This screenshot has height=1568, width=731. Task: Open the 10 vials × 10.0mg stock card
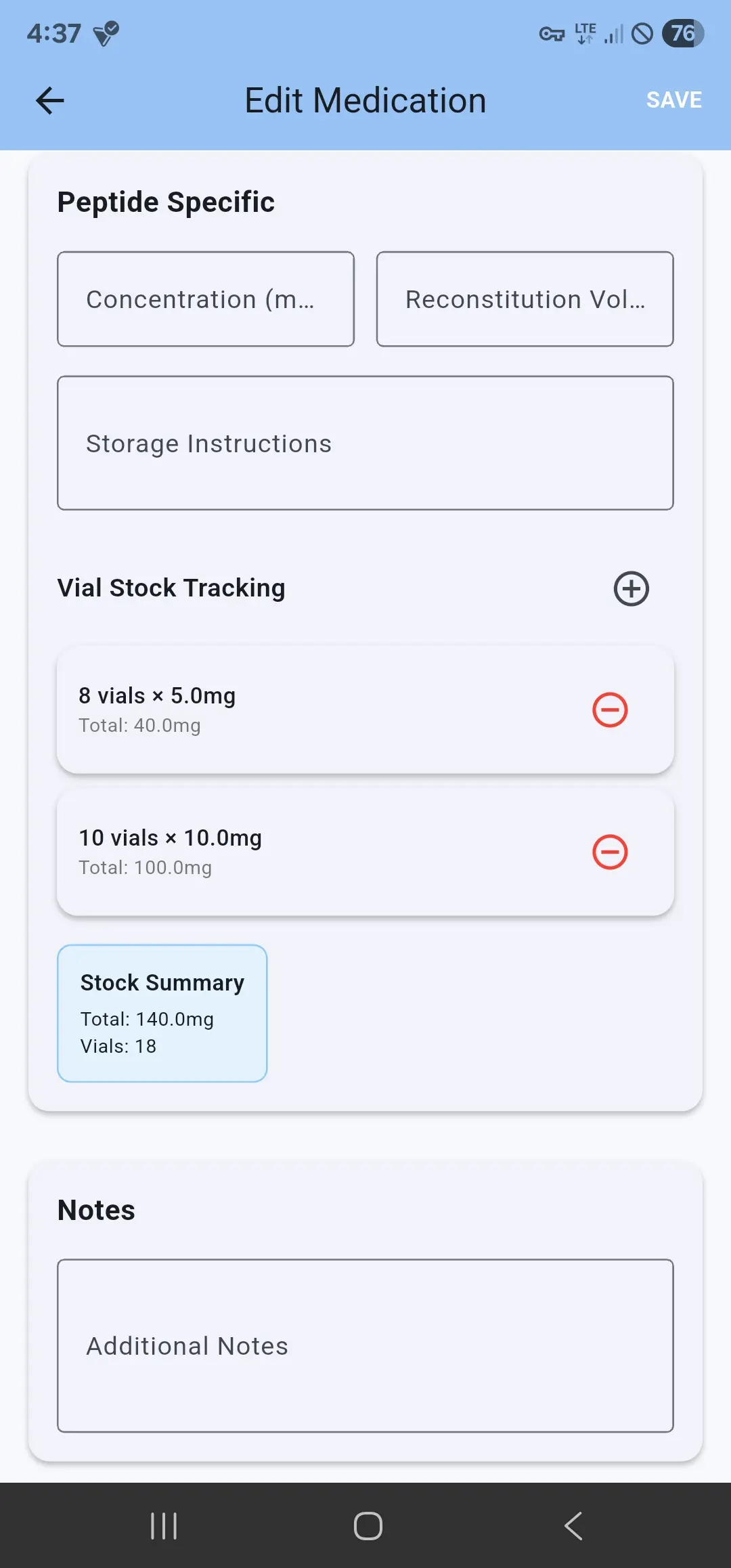coord(305,852)
